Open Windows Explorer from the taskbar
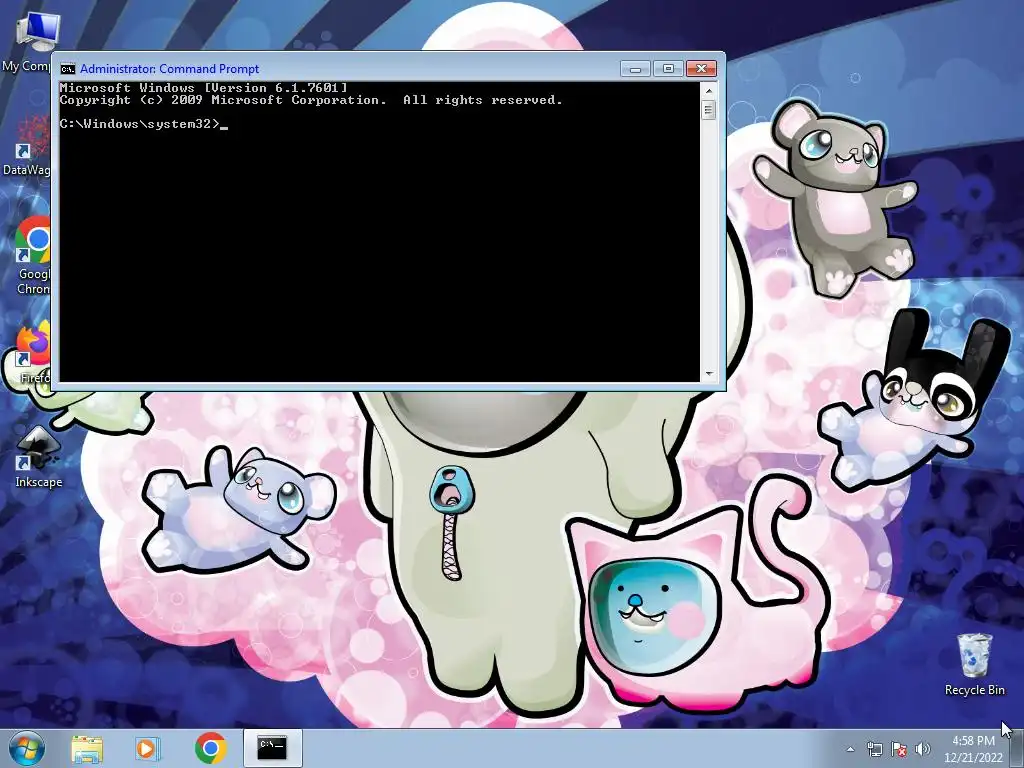Viewport: 1024px width, 768px height. (87, 749)
